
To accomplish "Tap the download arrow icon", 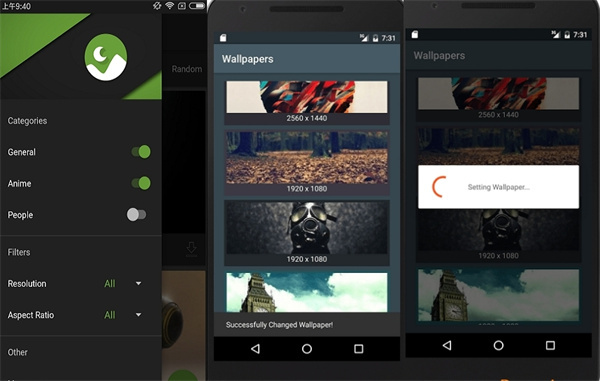I will (x=191, y=249).
